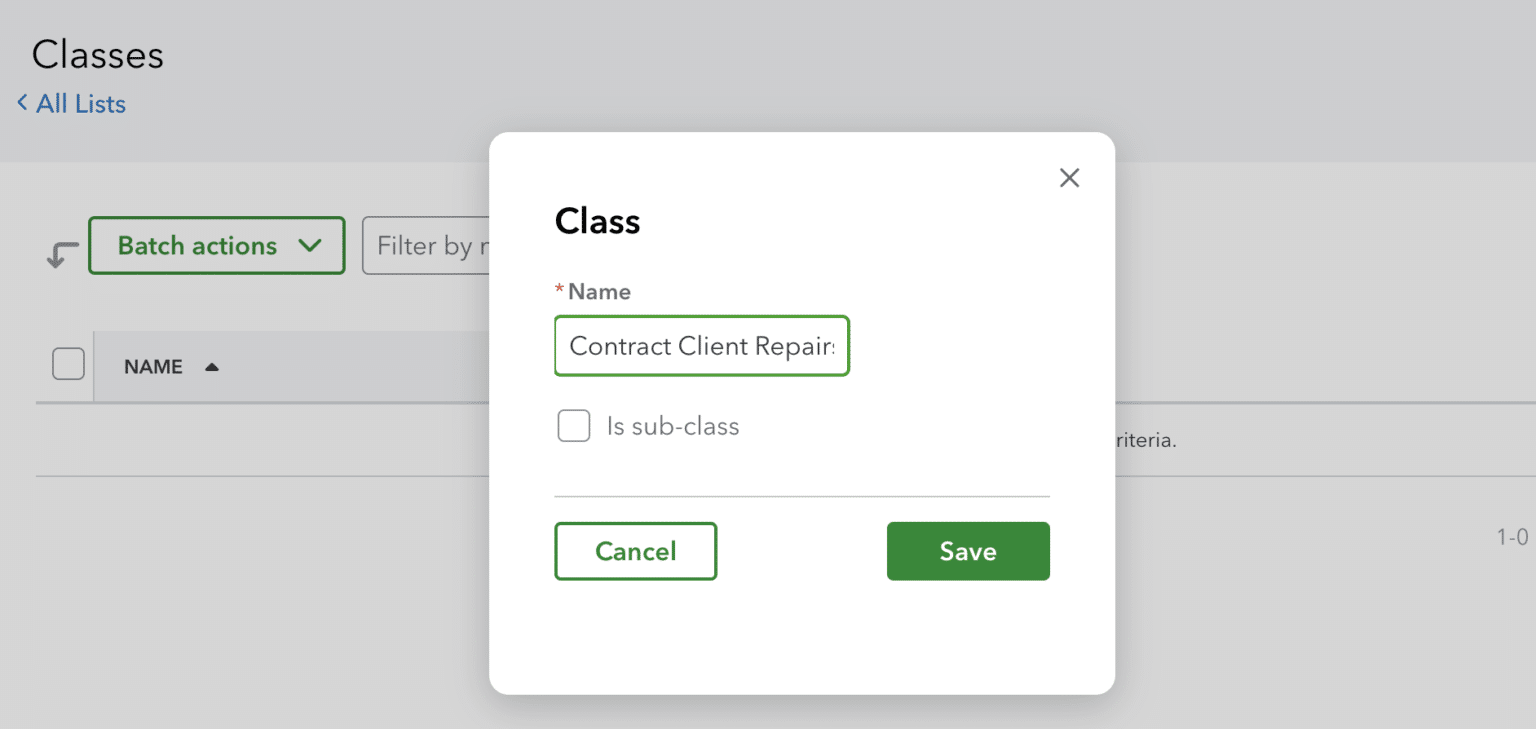1536x729 pixels.
Task: Select the Name text field in the dialog
Action: pyautogui.click(x=701, y=346)
